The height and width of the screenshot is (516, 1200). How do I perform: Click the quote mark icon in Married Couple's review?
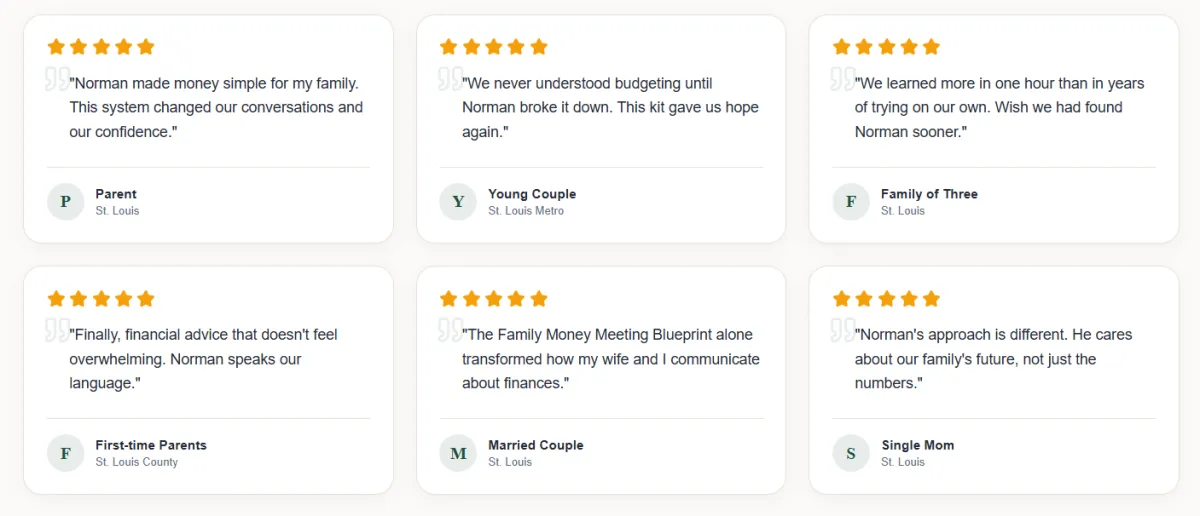449,329
